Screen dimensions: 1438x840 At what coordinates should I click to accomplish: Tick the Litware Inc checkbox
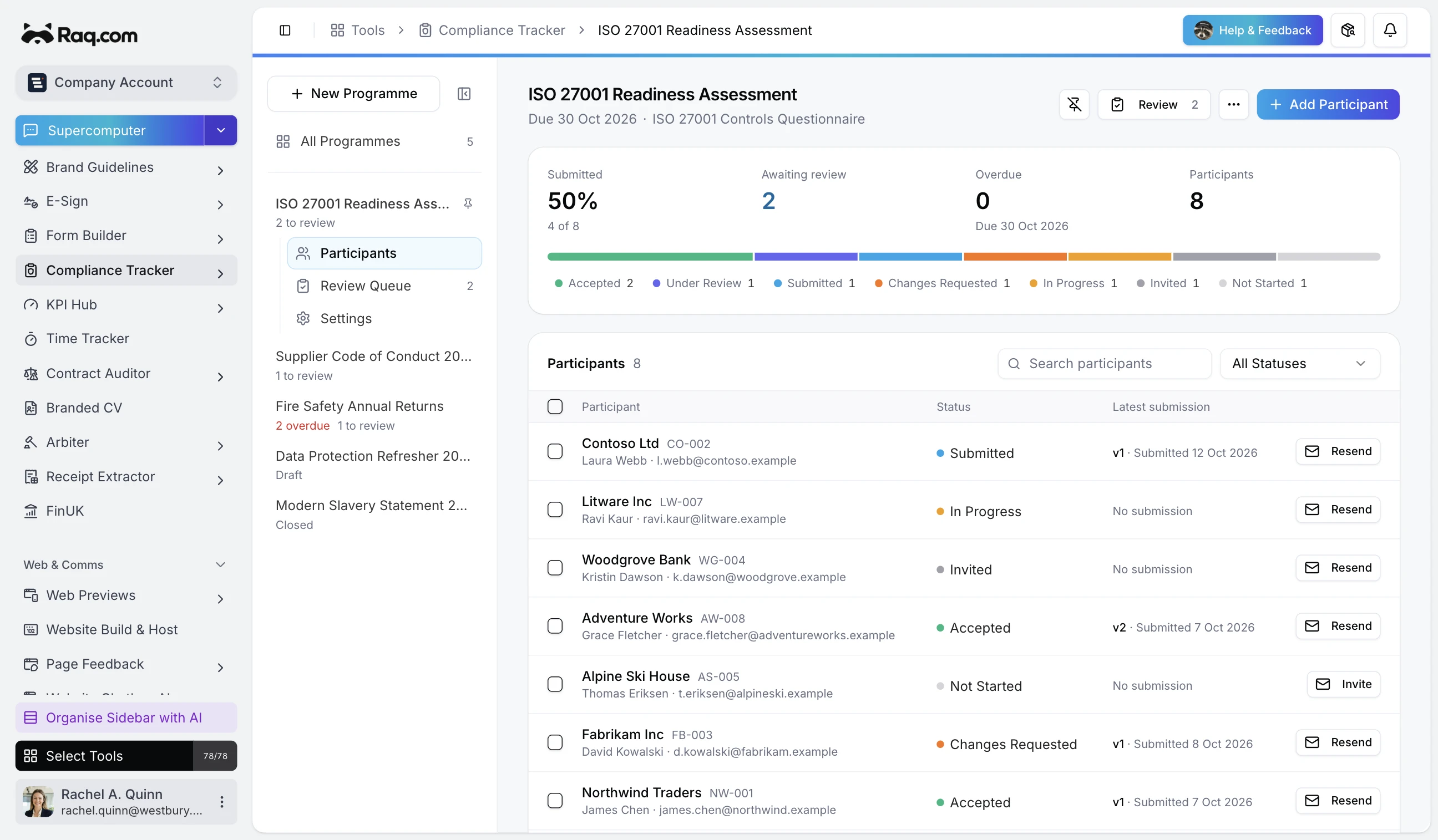tap(555, 510)
